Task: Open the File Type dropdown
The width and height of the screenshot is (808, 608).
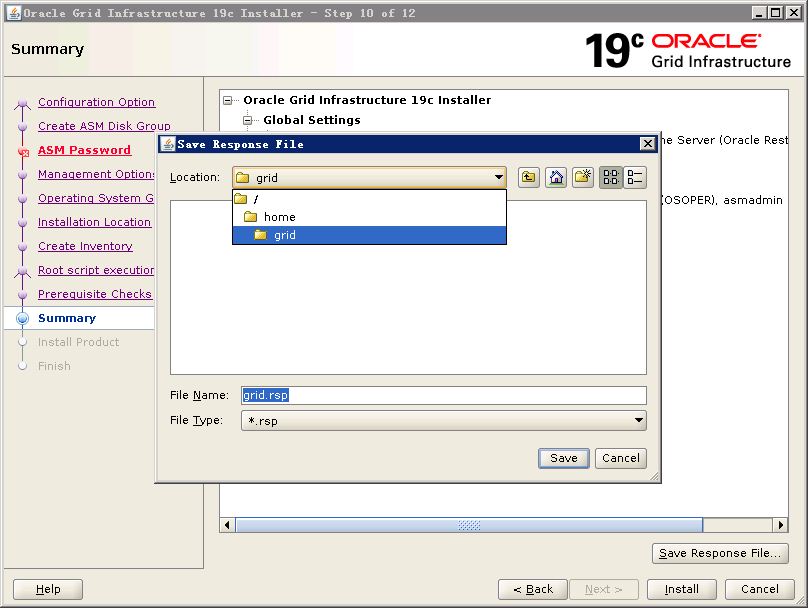Action: tap(444, 420)
